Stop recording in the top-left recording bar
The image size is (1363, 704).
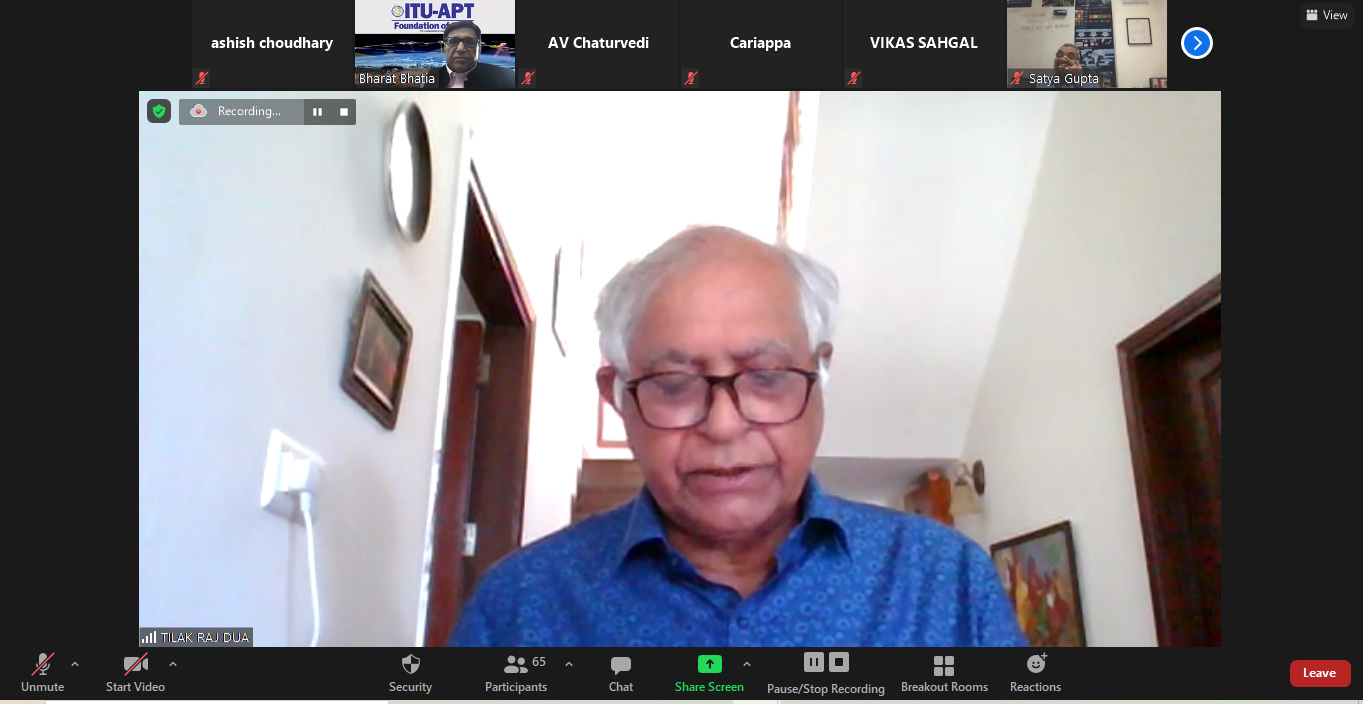(344, 112)
